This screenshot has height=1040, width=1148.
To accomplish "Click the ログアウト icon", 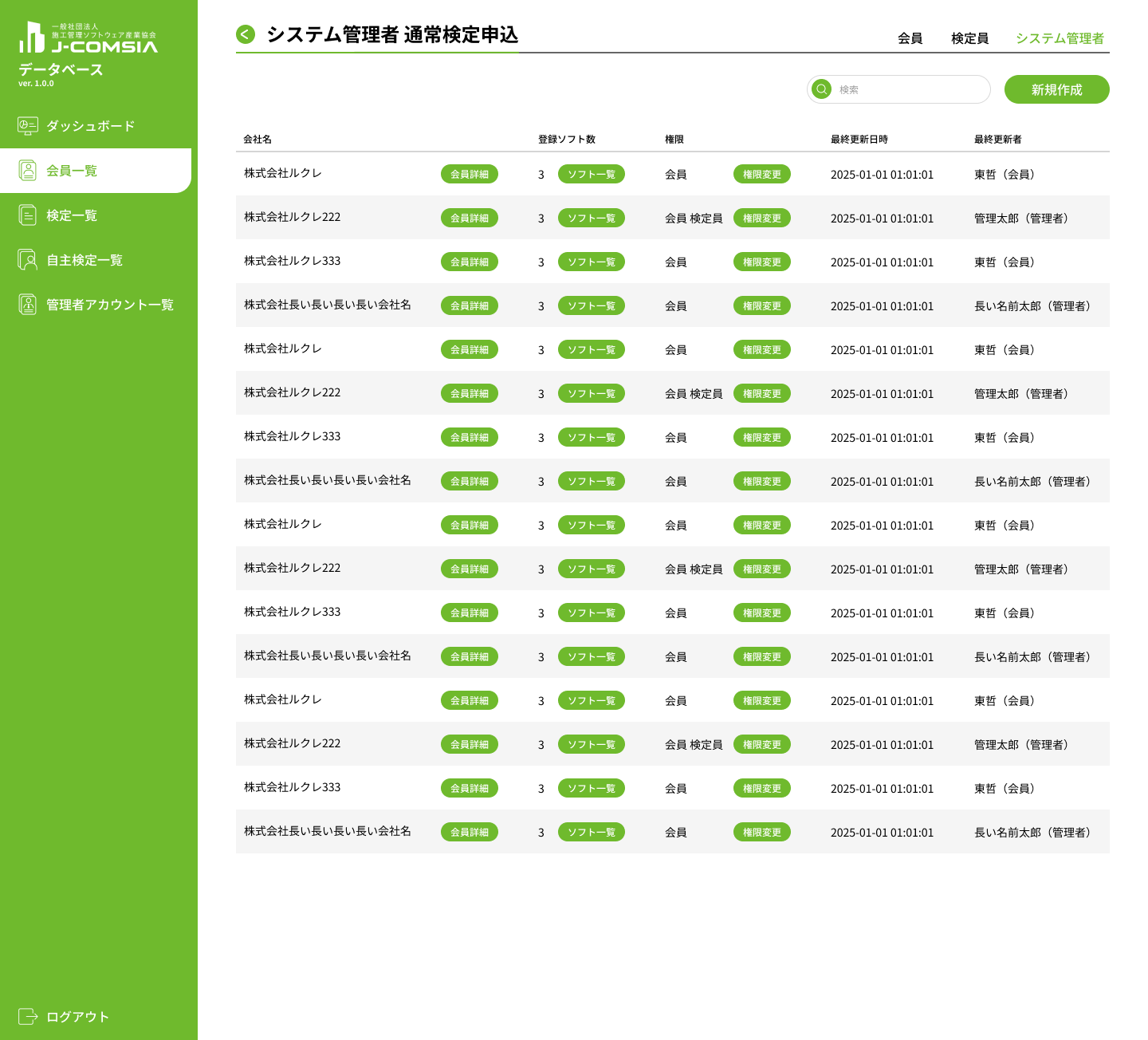I will coord(28,1016).
